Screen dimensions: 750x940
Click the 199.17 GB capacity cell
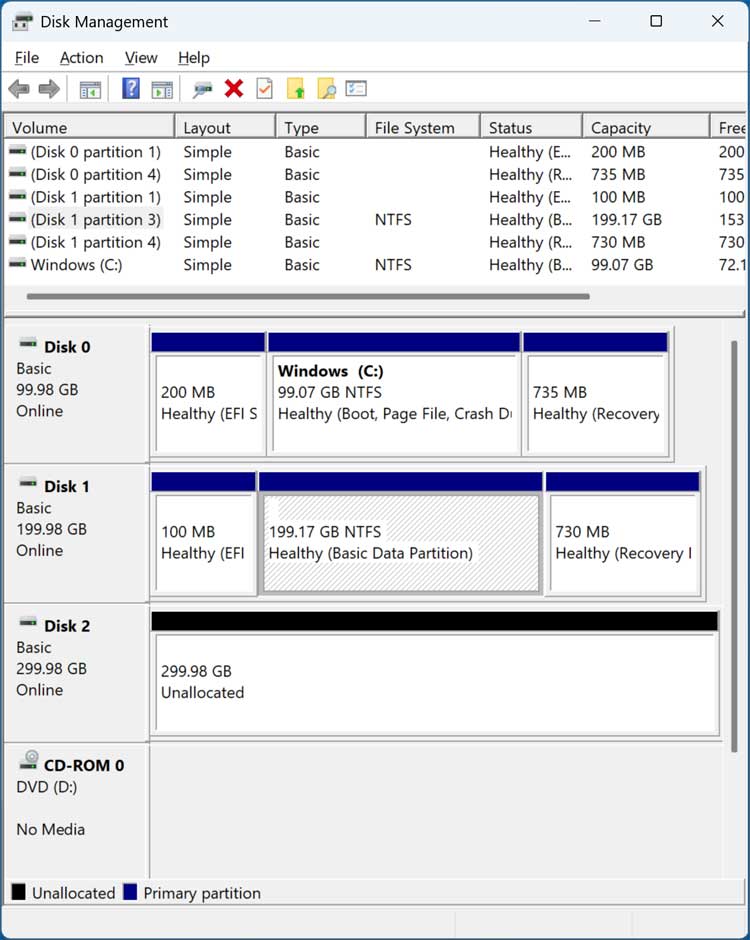pyautogui.click(x=626, y=220)
